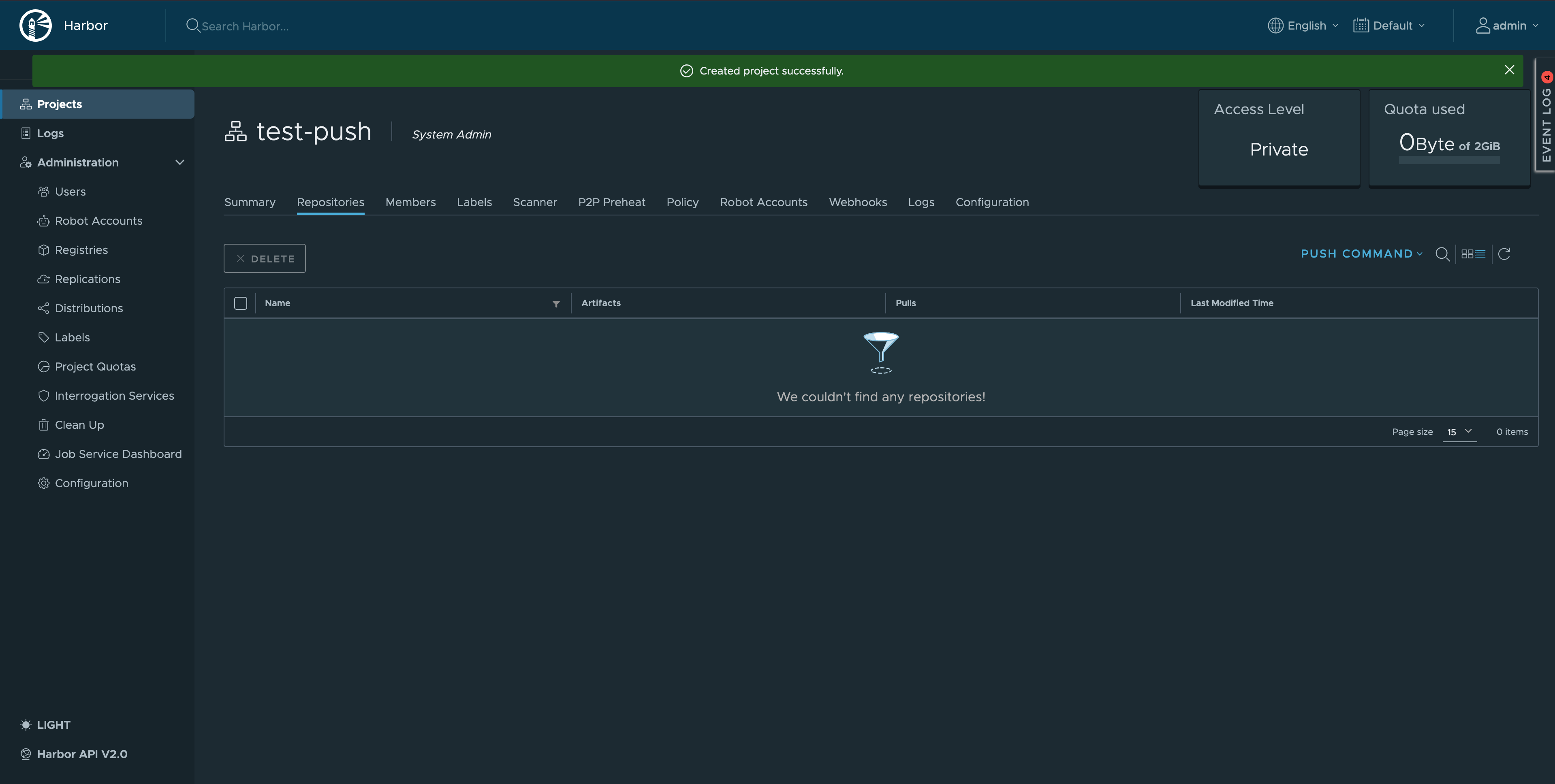Screen dimensions: 1555x784
Task: Tick the select-all repositories checkbox
Action: (240, 304)
